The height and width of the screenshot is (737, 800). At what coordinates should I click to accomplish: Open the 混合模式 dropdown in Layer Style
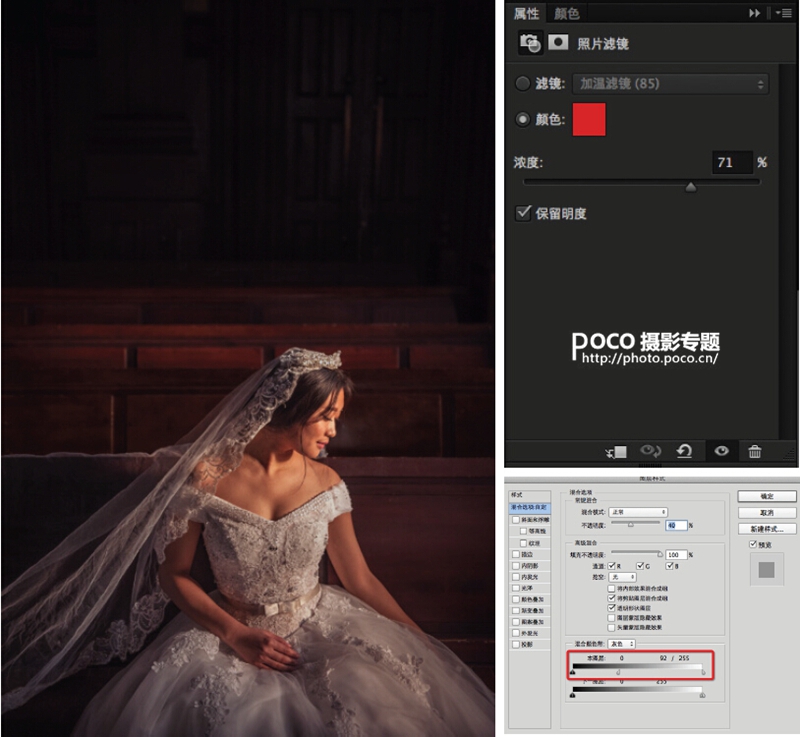click(638, 512)
